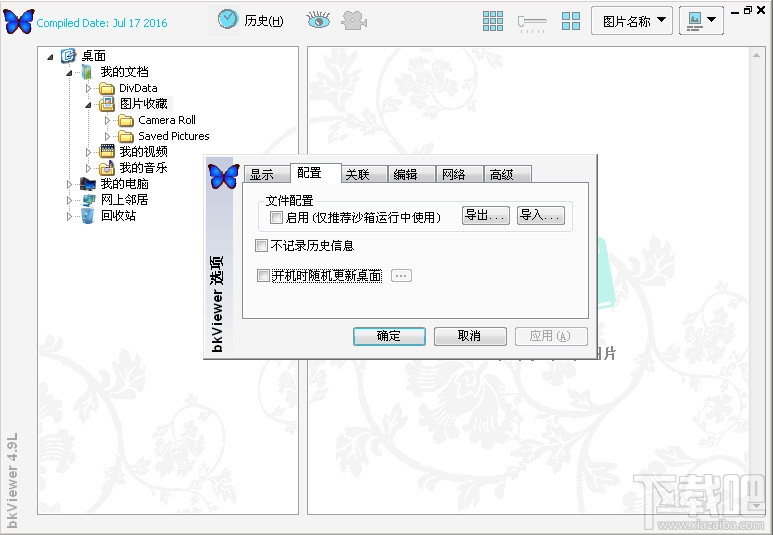Switch to small thumbnail grid view
The height and width of the screenshot is (535, 773).
(x=492, y=21)
